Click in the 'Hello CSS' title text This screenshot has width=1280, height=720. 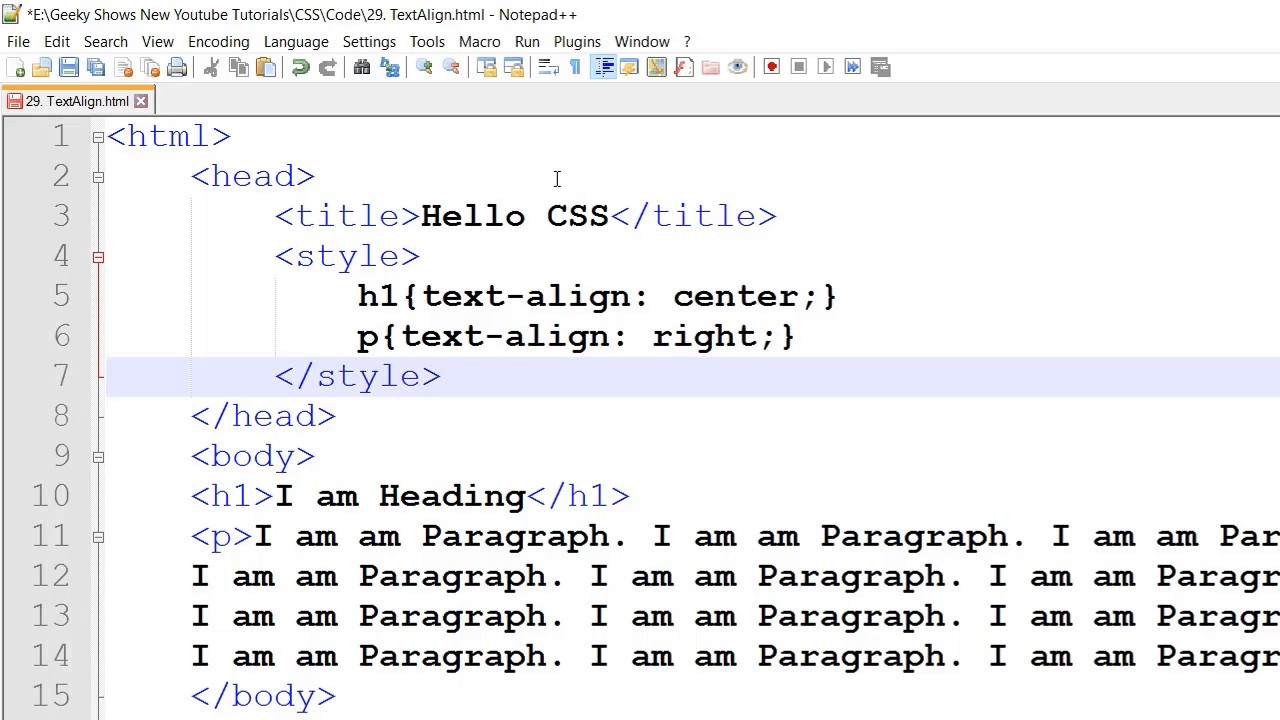pyautogui.click(x=515, y=216)
